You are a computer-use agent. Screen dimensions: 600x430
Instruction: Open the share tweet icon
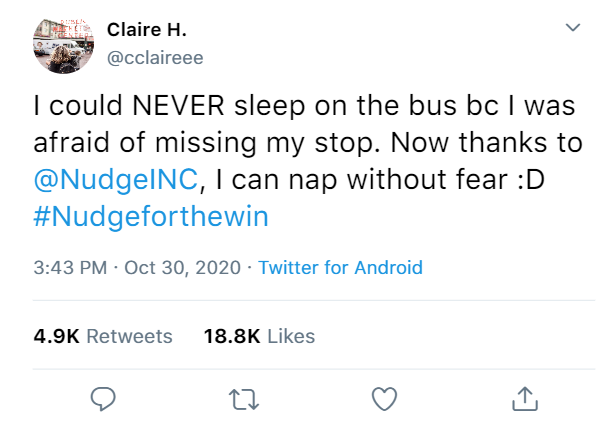(x=525, y=399)
